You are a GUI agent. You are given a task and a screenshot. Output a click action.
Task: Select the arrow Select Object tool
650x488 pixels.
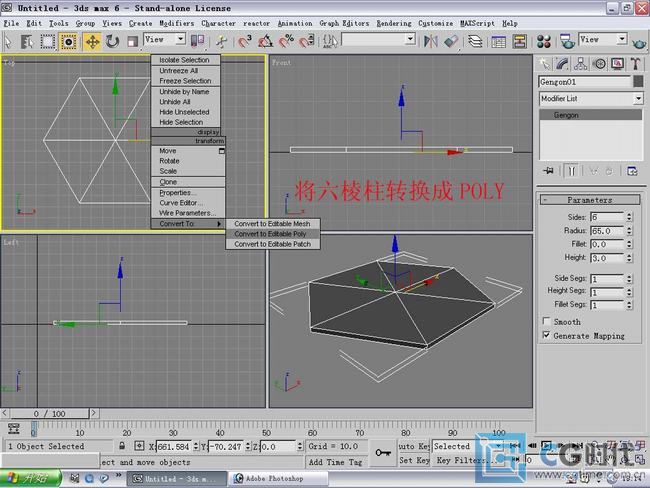point(8,41)
